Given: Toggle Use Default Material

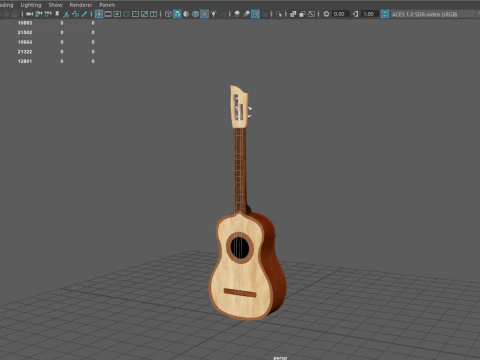Looking at the screenshot, I should click(186, 14).
